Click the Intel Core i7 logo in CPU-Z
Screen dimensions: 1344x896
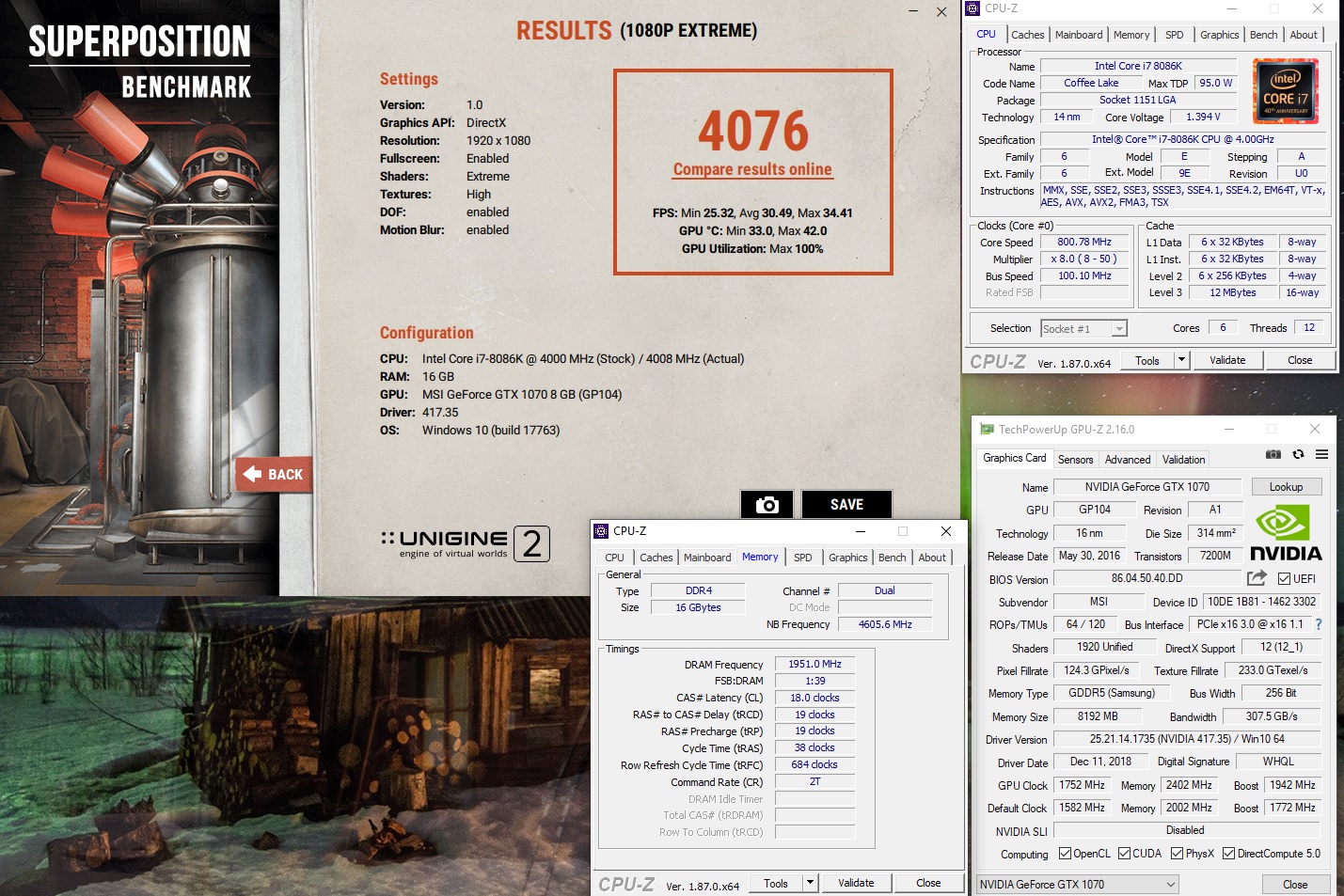tap(1286, 91)
